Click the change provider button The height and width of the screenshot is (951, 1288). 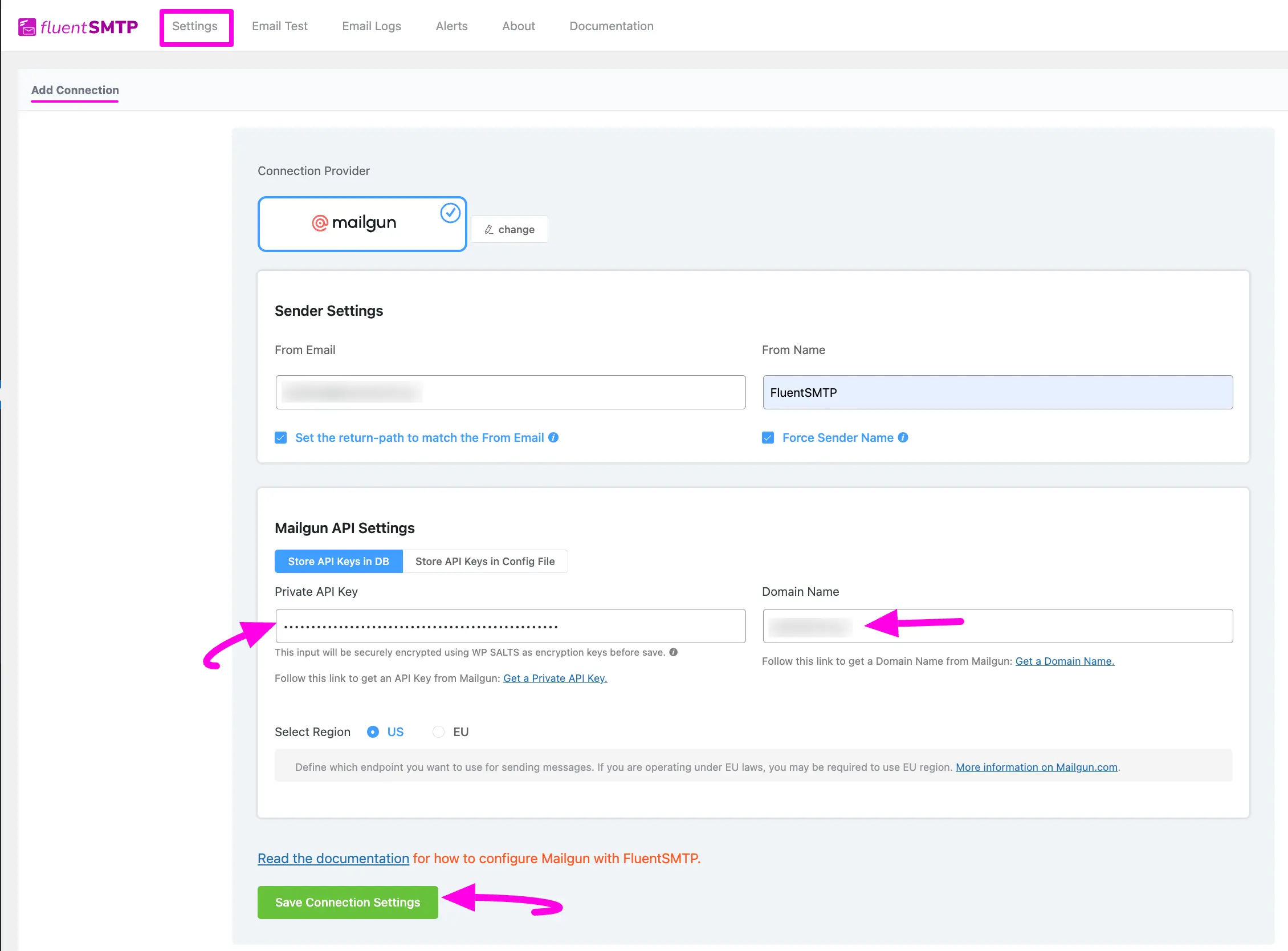(x=510, y=230)
